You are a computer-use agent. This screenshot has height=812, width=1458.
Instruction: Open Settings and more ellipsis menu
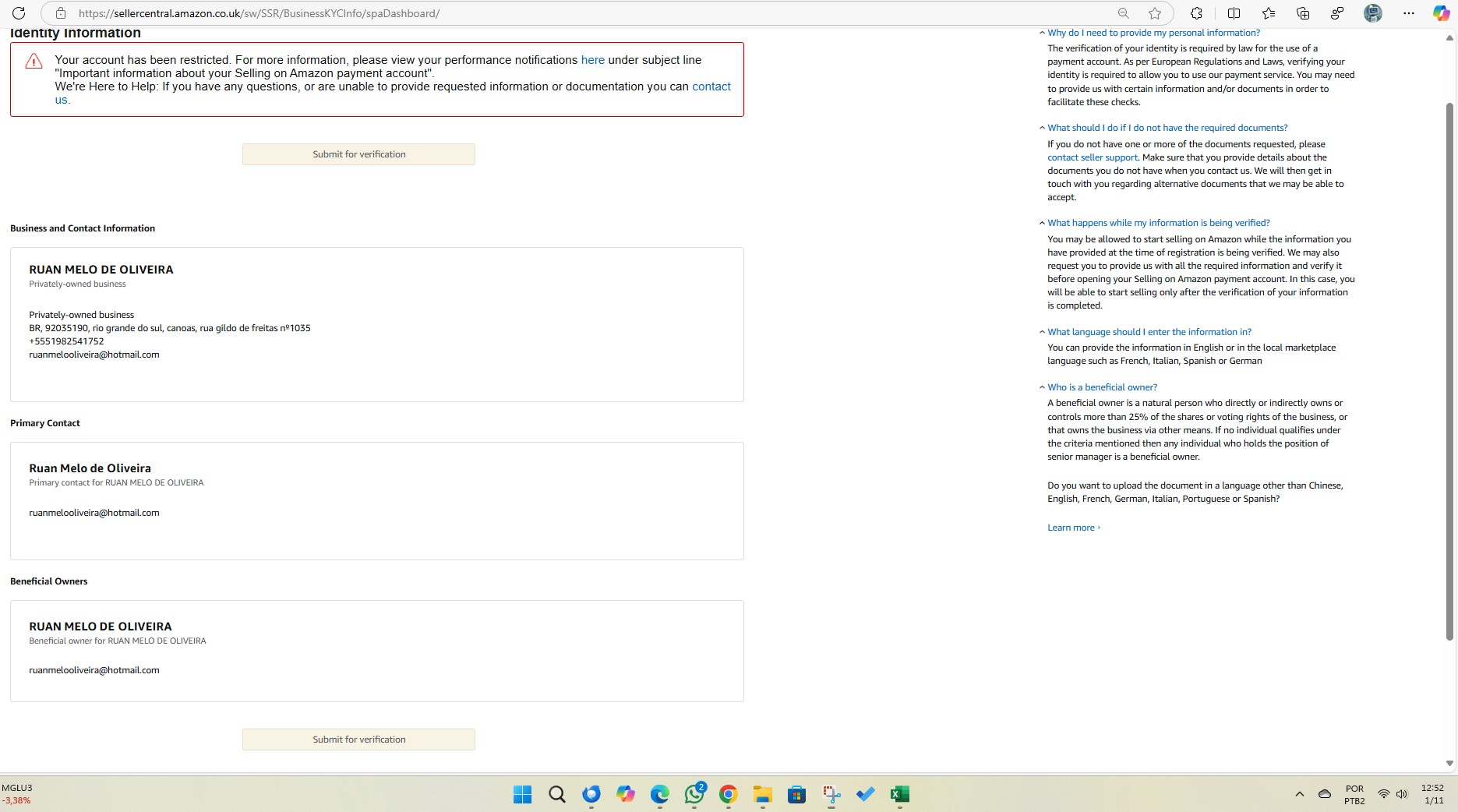1408,13
